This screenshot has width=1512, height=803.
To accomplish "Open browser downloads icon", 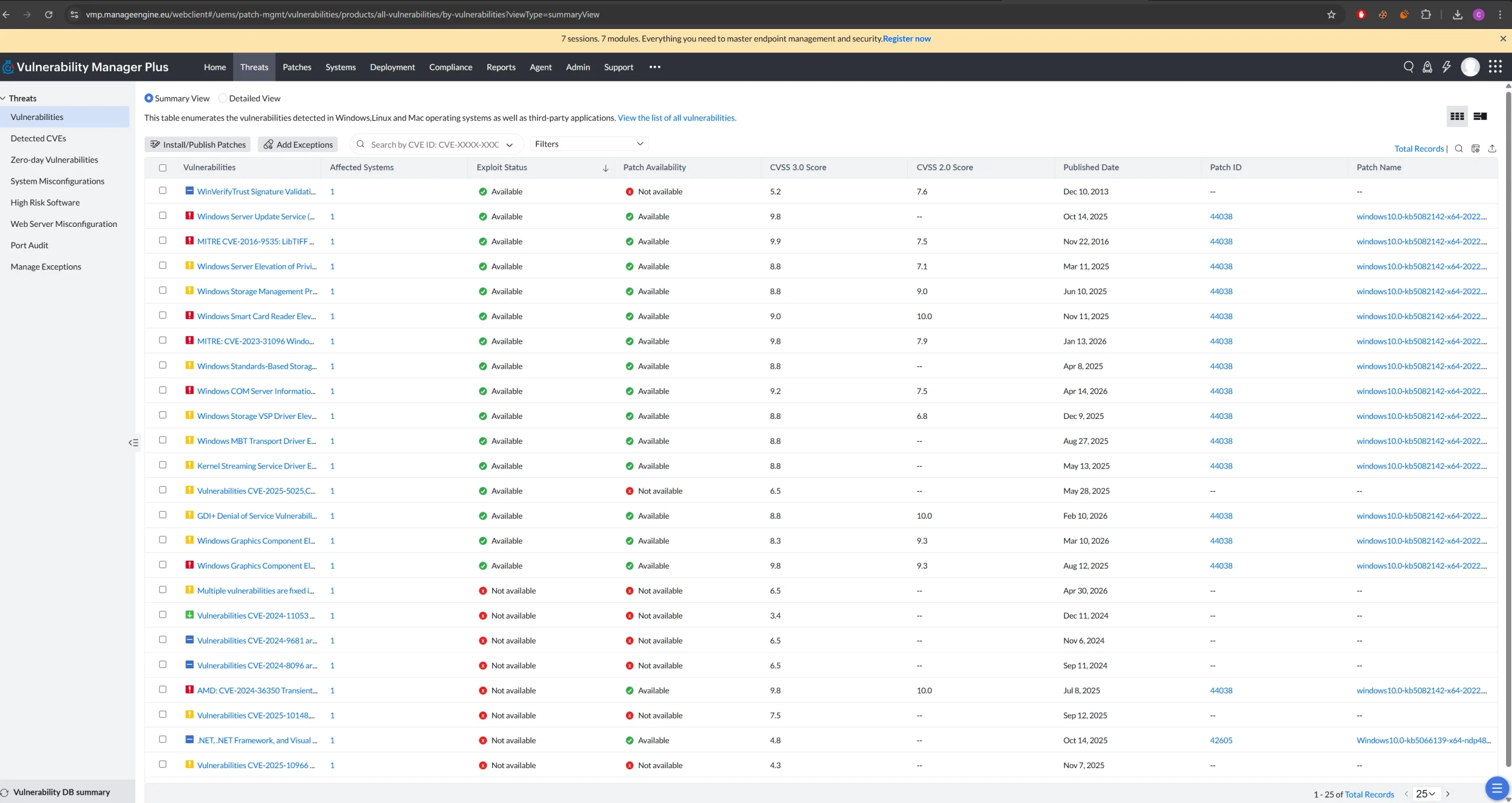I will click(x=1458, y=15).
